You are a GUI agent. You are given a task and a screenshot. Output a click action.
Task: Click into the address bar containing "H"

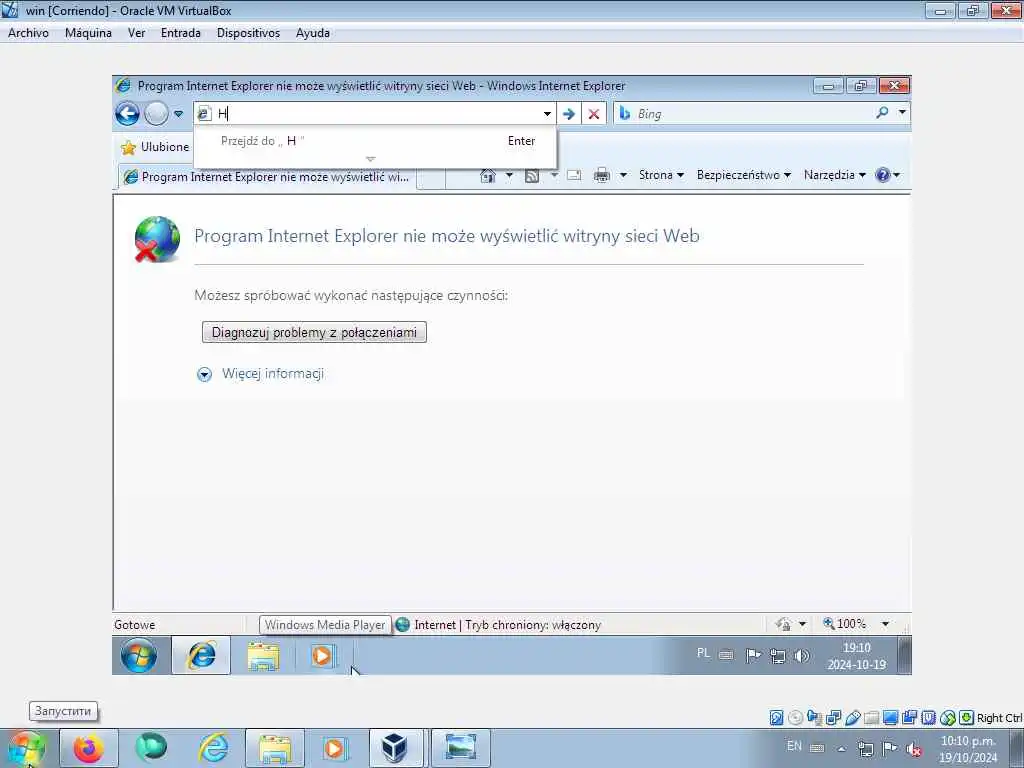click(376, 114)
